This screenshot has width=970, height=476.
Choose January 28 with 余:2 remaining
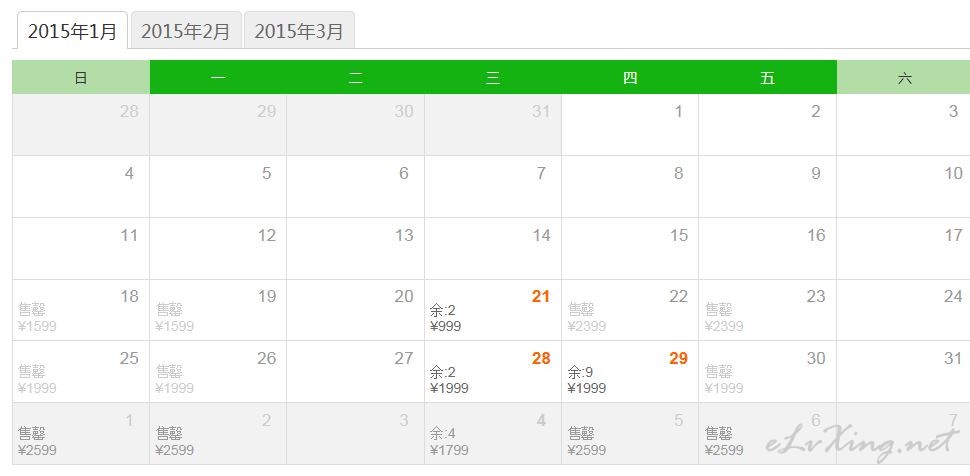493,372
